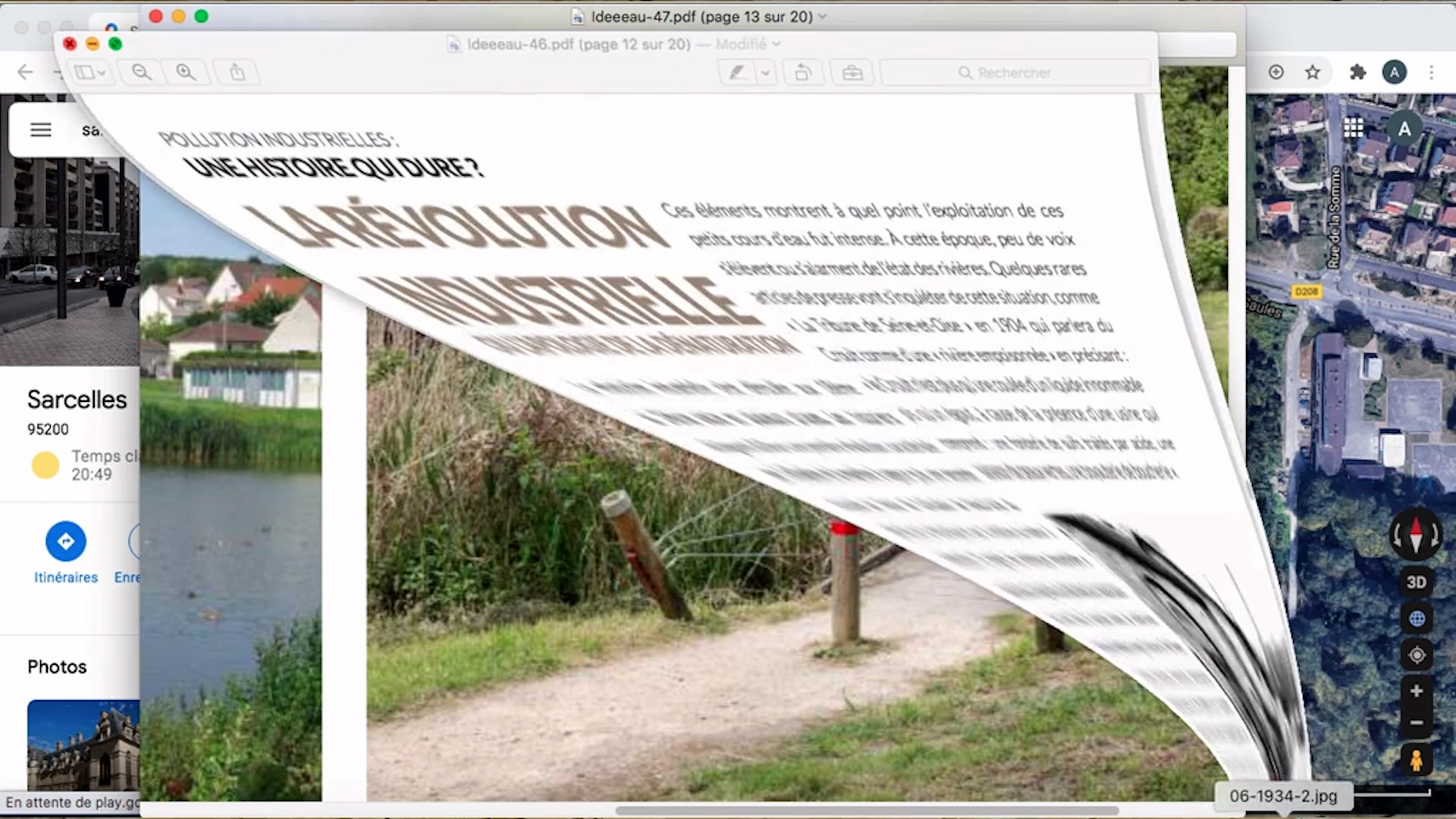Image resolution: width=1456 pixels, height=819 pixels.
Task: Click the horizontal scrollbar of Preview window
Action: 867,810
